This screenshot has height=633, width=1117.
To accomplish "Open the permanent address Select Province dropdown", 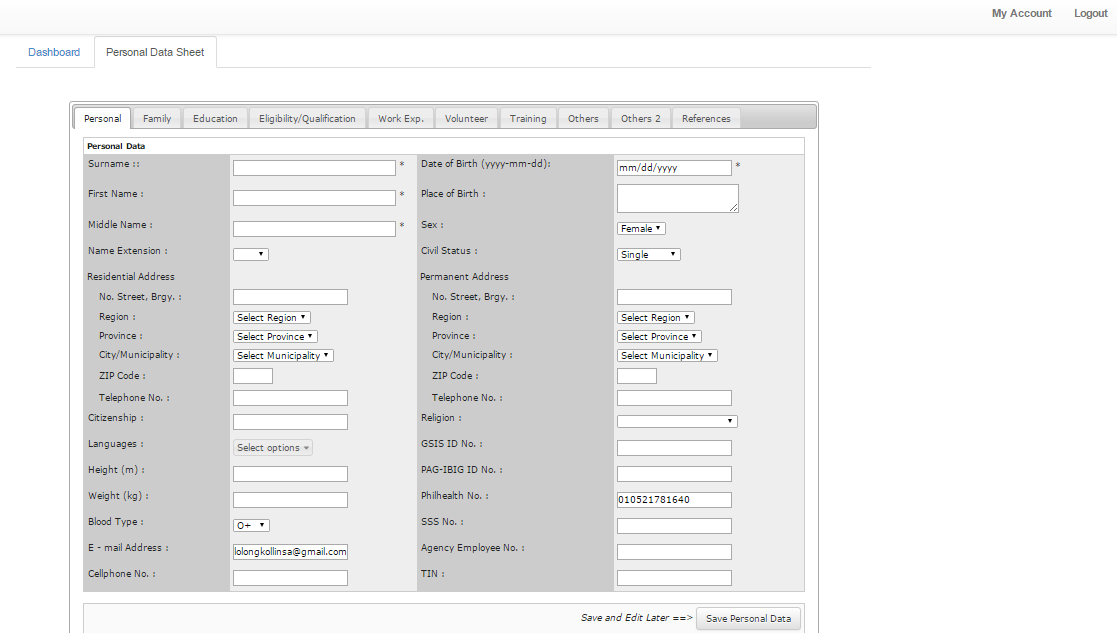I will [x=658, y=336].
